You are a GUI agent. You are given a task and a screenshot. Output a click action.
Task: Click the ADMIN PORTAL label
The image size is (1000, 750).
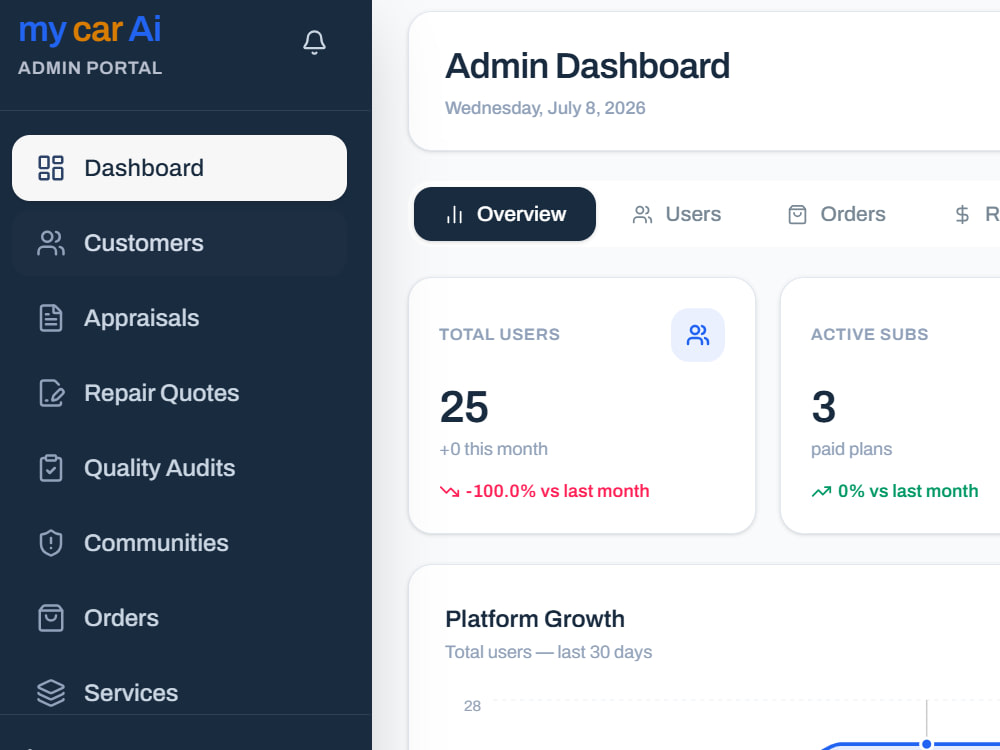90,68
